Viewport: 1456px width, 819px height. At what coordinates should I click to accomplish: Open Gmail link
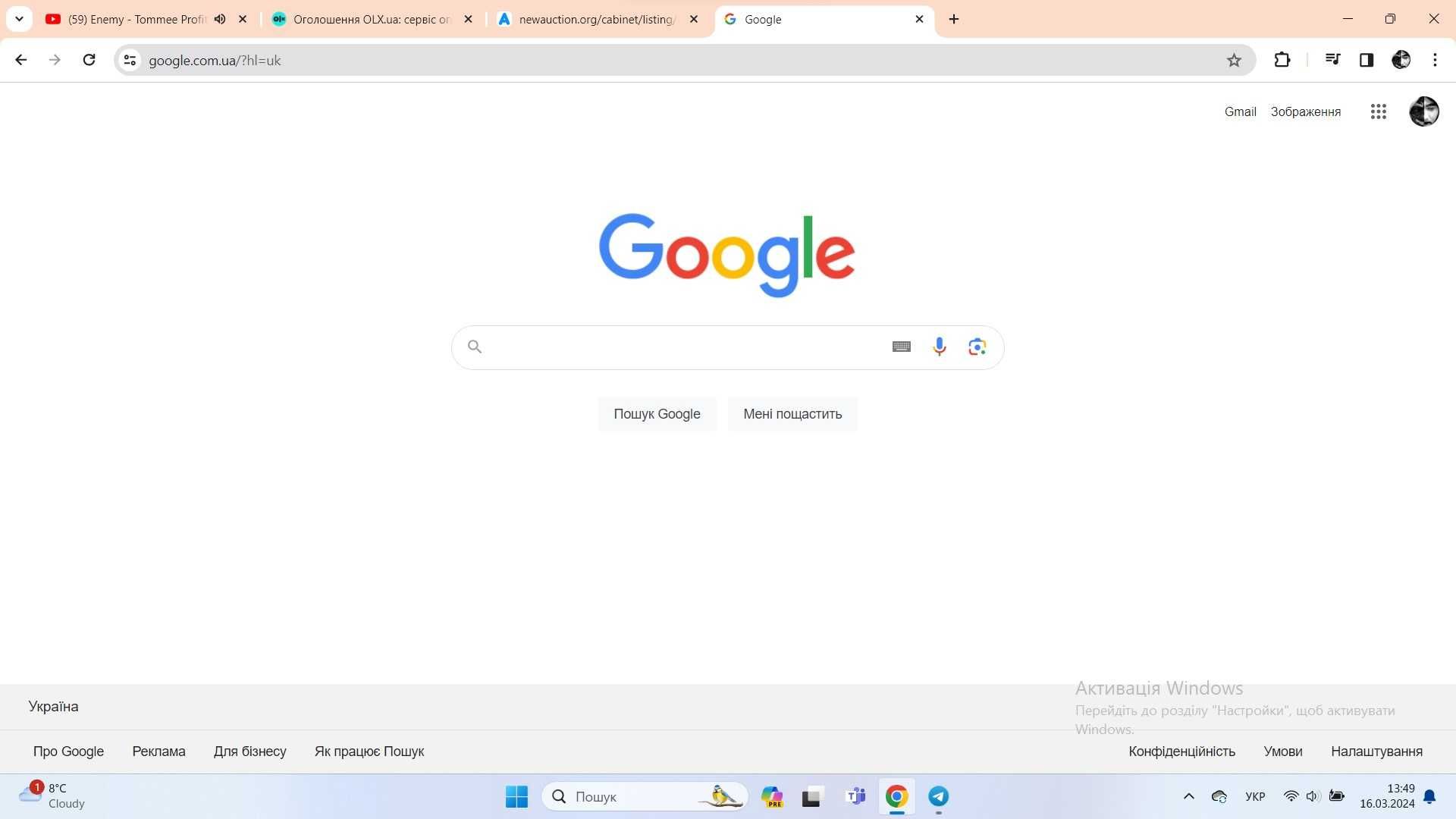(1240, 111)
